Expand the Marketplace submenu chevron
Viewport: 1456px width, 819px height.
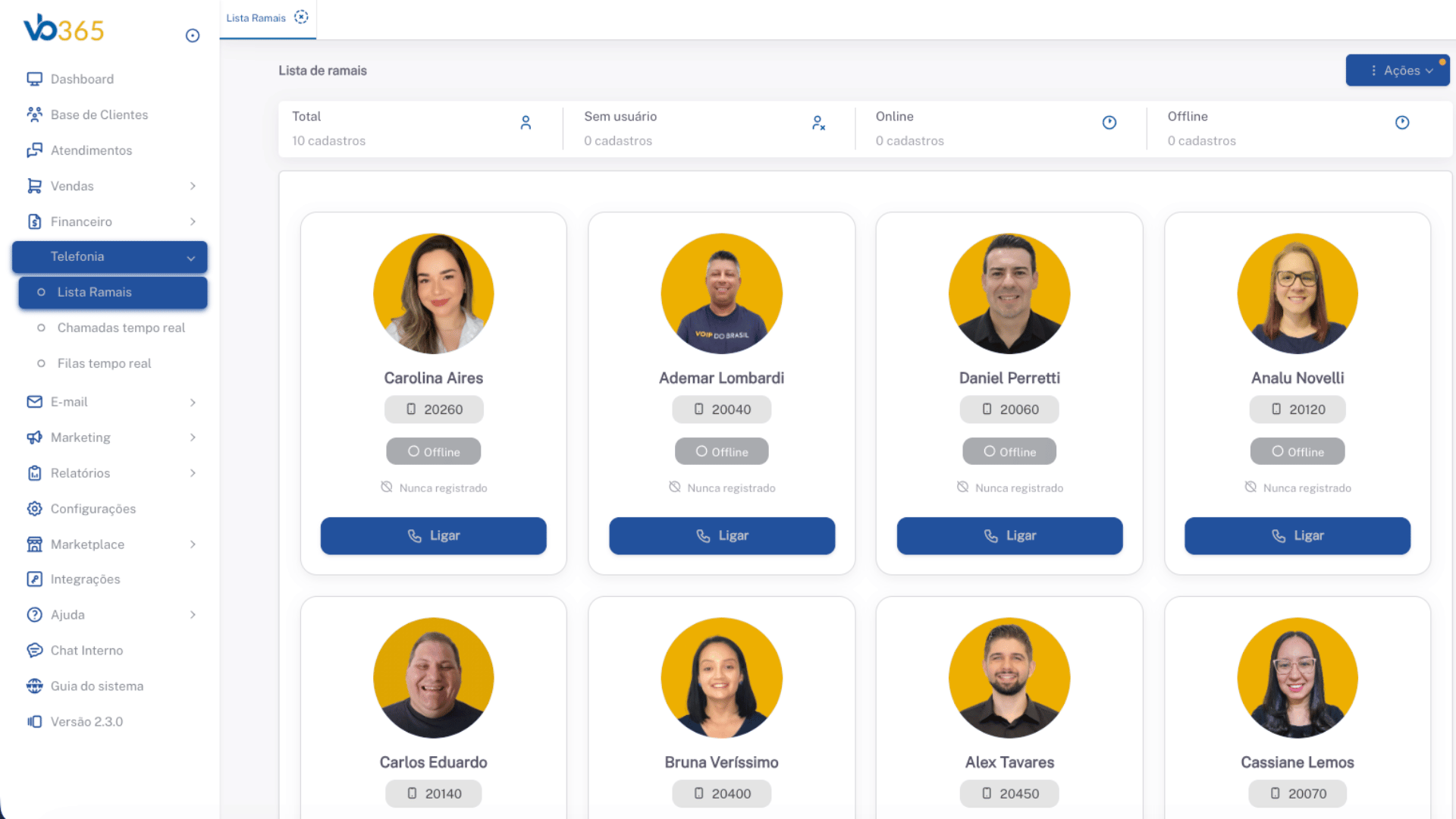click(193, 544)
